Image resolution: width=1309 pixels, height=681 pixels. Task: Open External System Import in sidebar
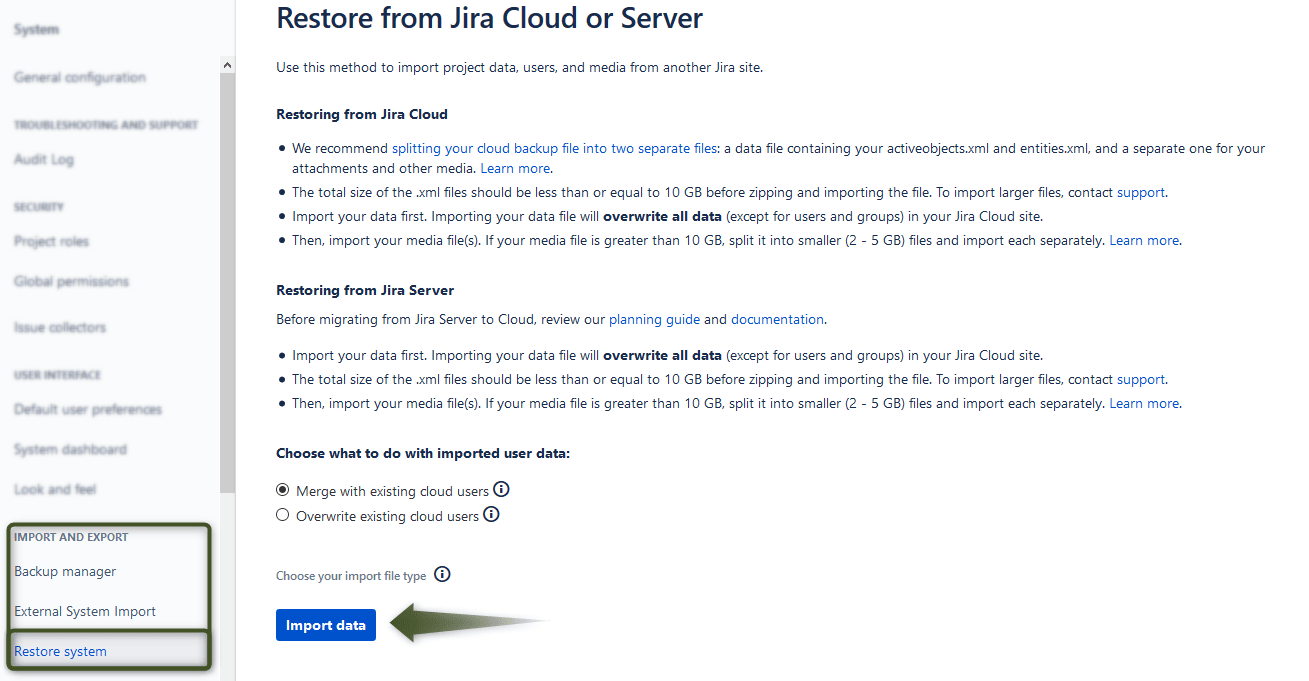pos(85,611)
